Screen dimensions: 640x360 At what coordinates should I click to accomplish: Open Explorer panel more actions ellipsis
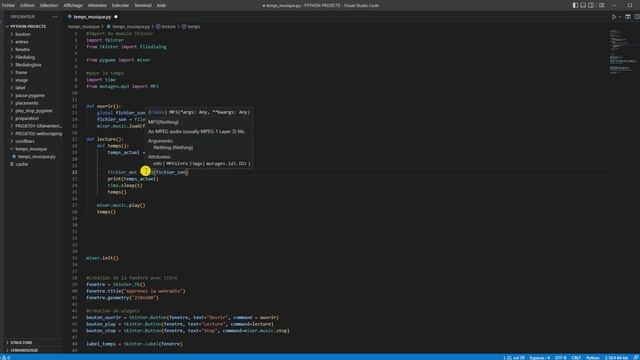[x=55, y=17]
